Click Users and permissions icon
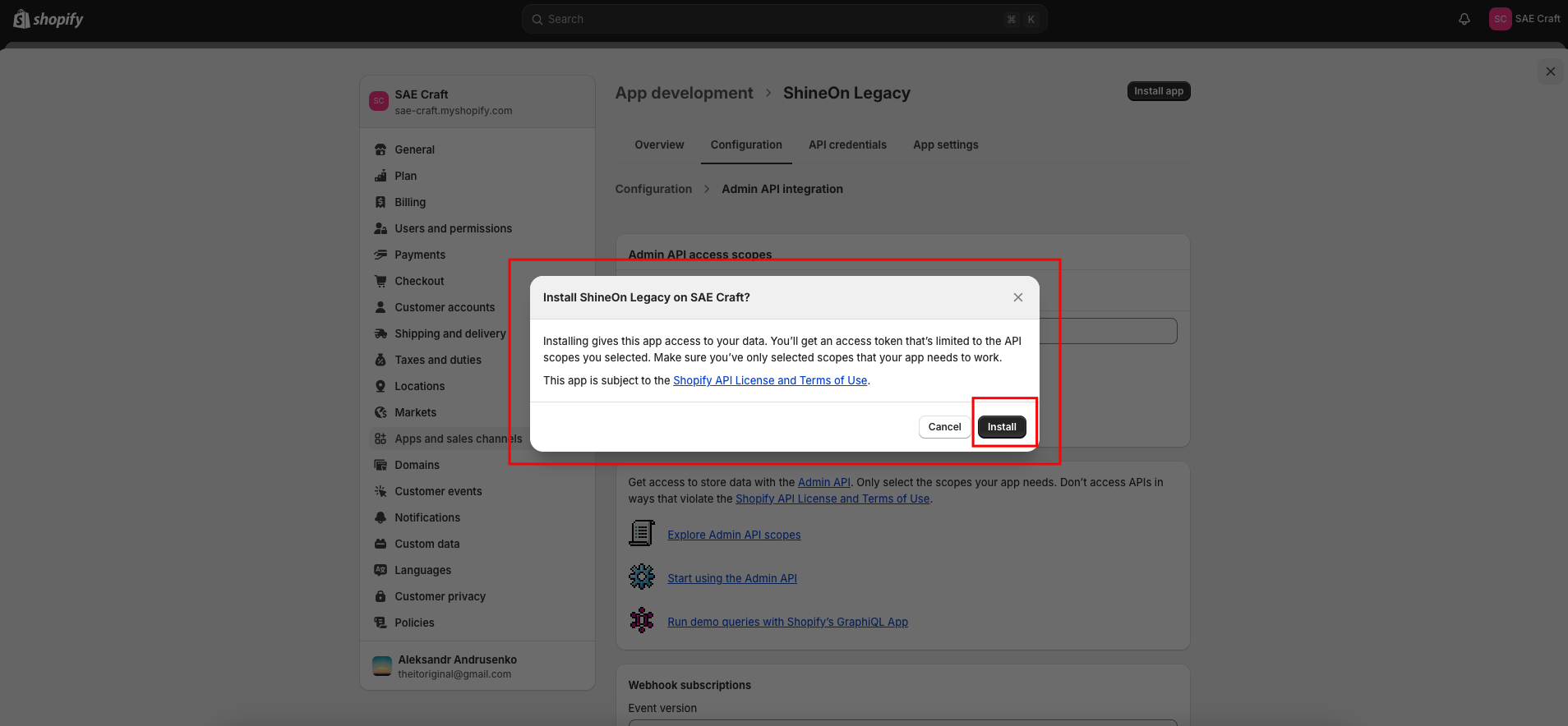 (x=380, y=228)
